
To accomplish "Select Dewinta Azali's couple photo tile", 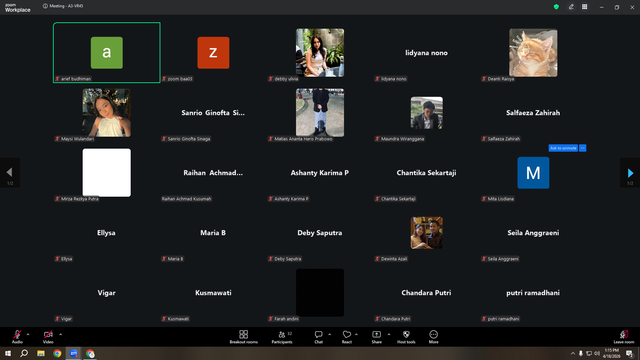I will [x=427, y=233].
